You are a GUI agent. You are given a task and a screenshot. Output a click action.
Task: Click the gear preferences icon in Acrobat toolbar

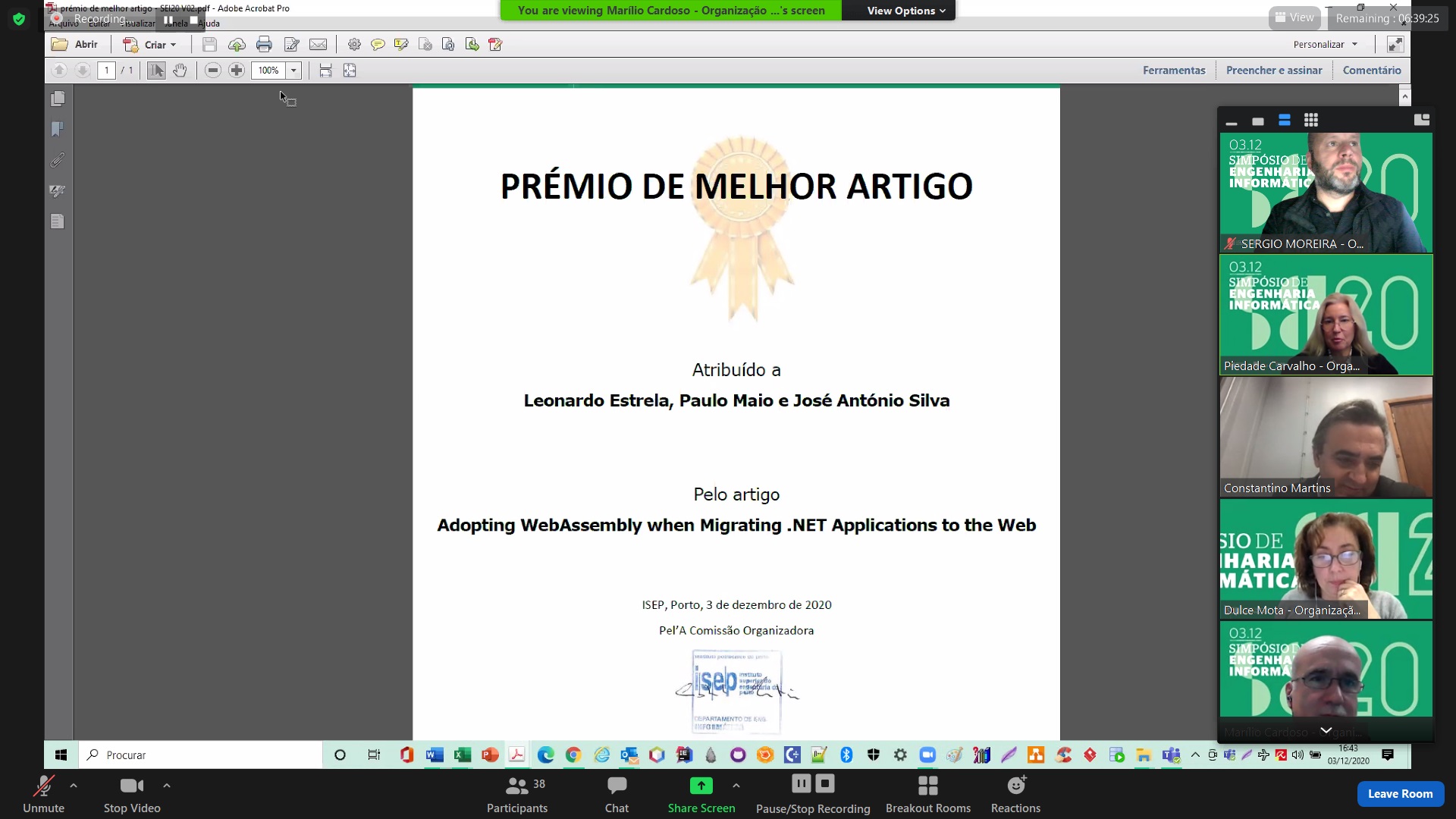click(x=354, y=45)
